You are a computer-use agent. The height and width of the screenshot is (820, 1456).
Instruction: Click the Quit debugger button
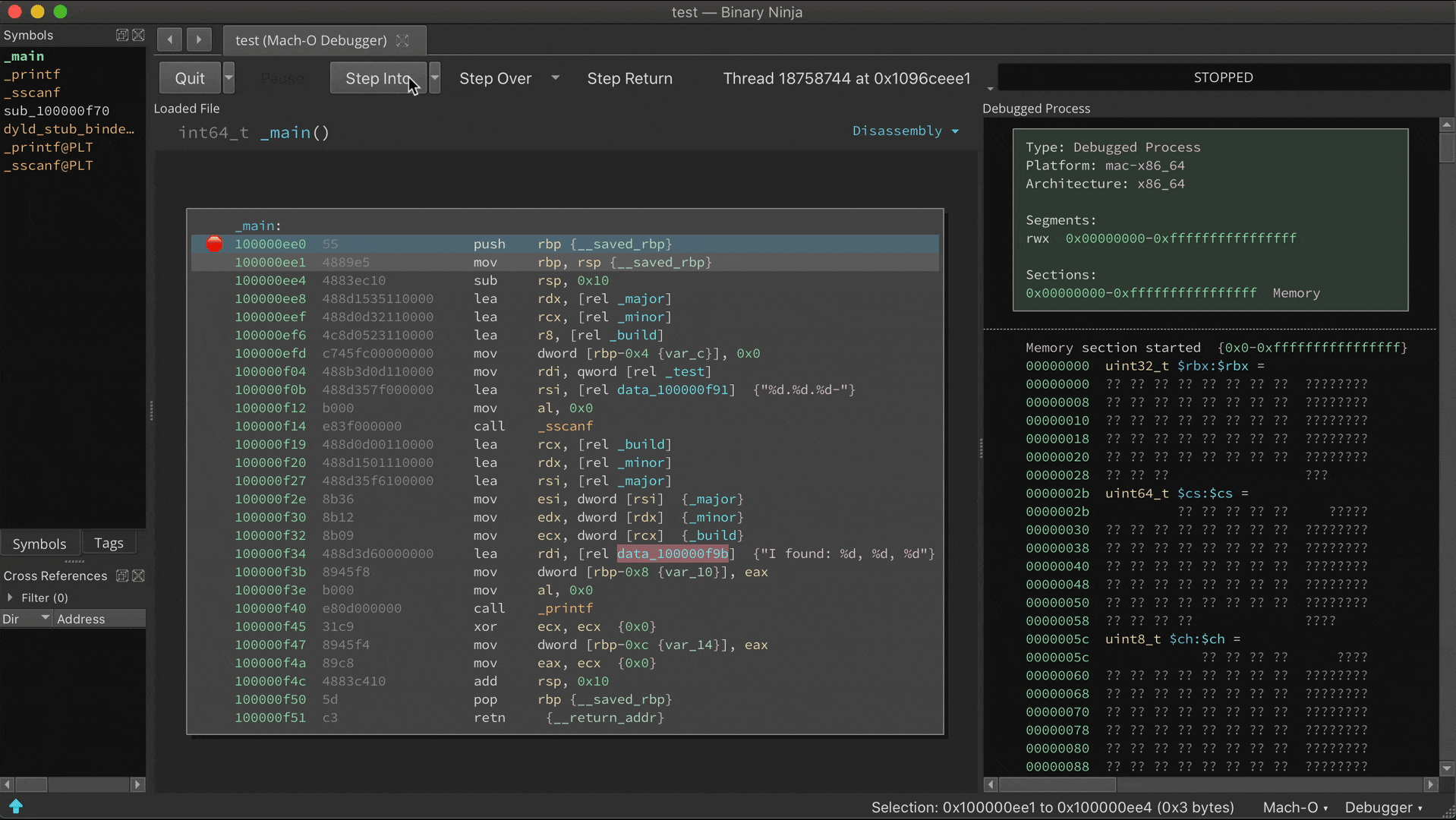[x=190, y=78]
